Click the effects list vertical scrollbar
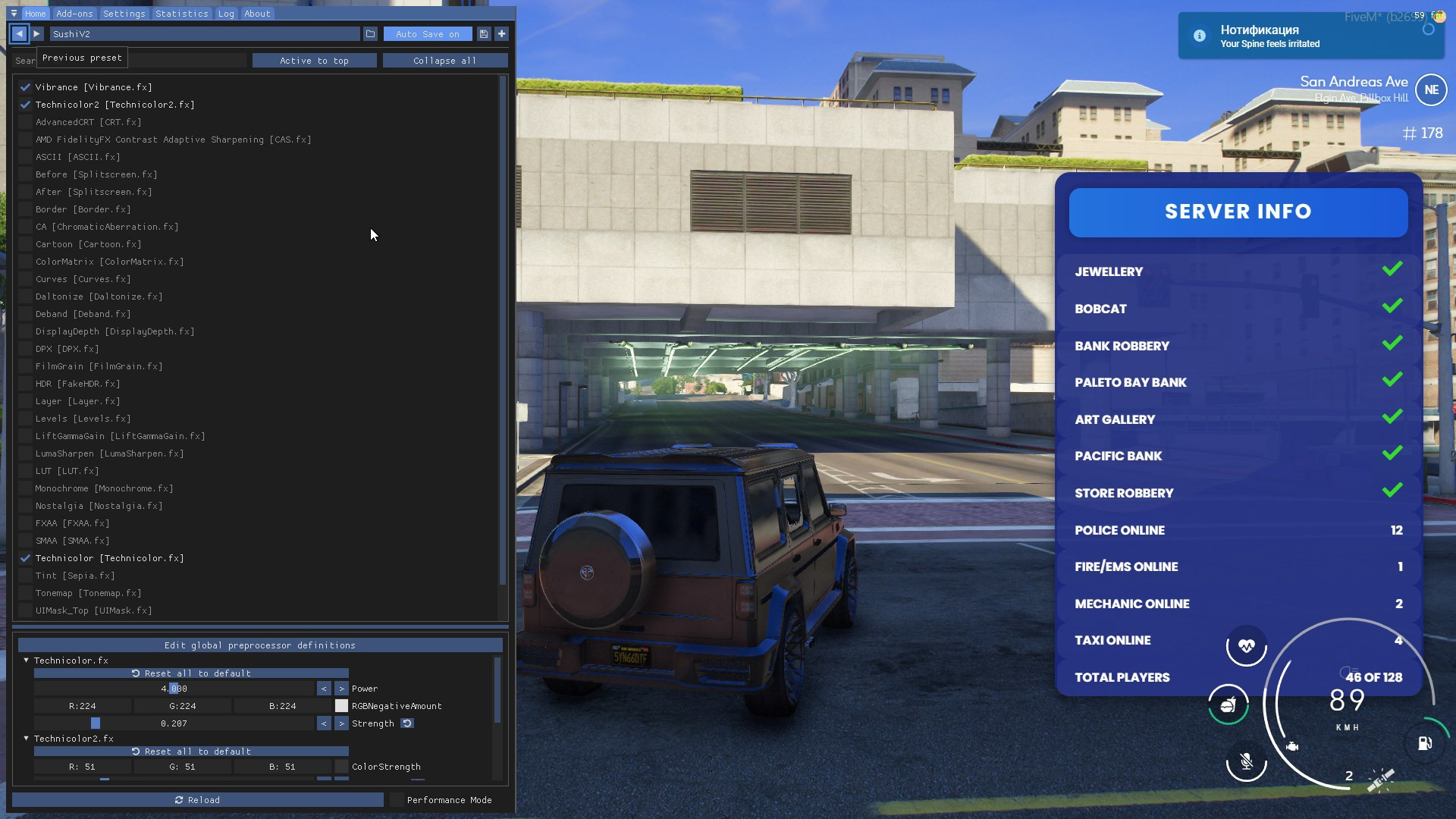Viewport: 1456px width, 819px height. tap(502, 330)
